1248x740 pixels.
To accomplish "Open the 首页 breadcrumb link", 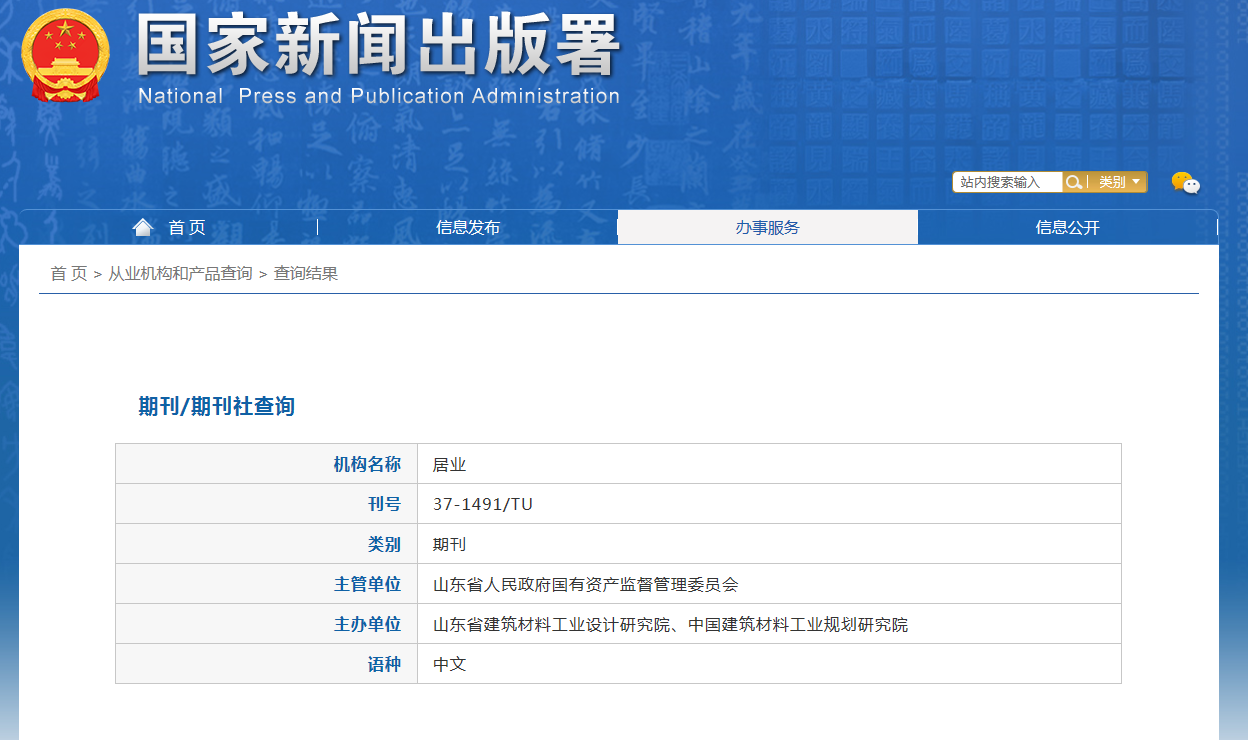I will coord(67,272).
